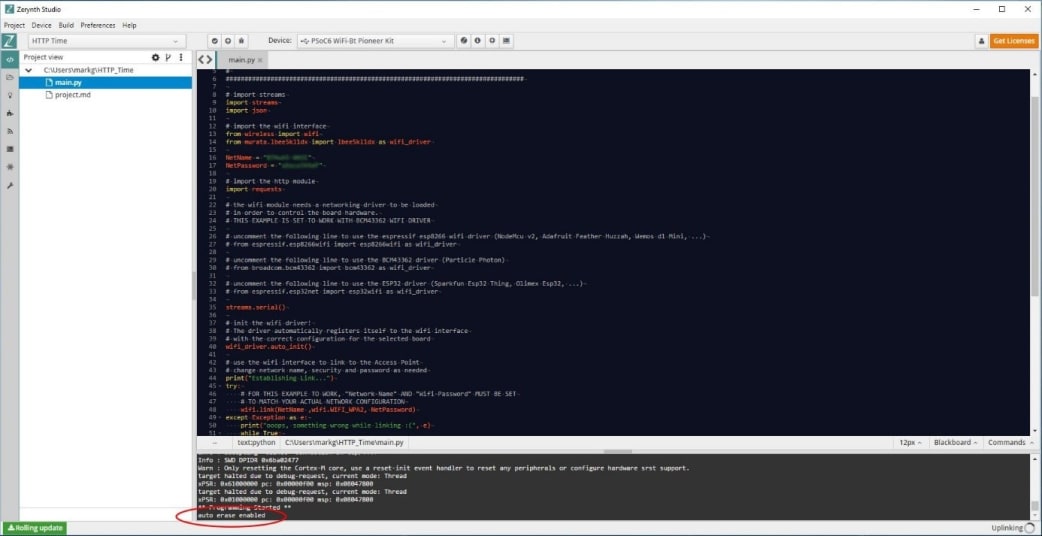Click the 'auto erase enabled' console line
Viewport: 1042px width, 536px height.
click(232, 515)
